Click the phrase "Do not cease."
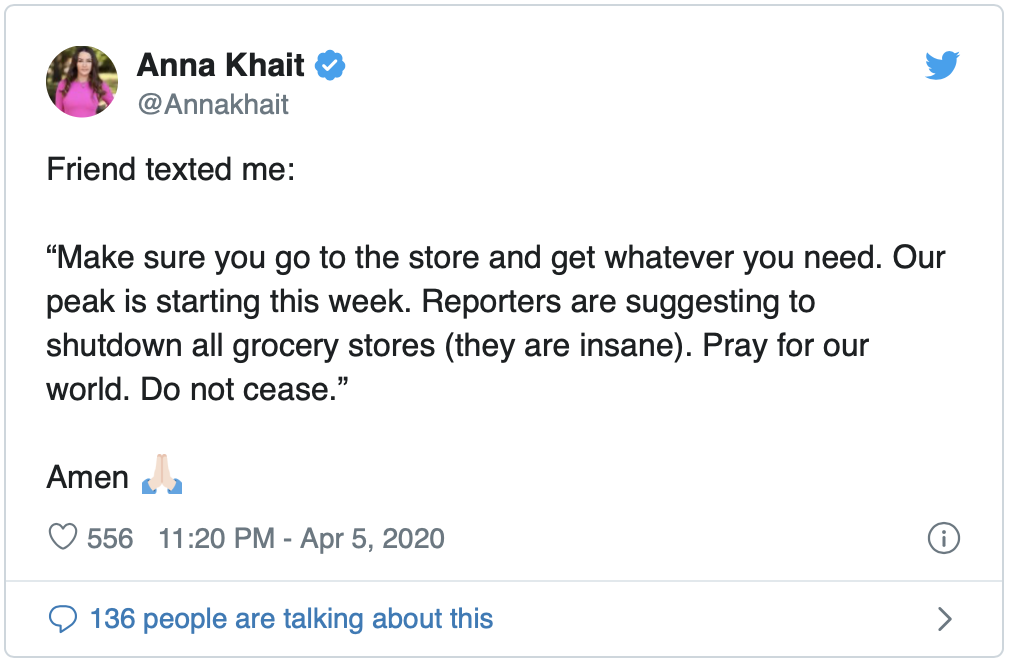Image resolution: width=1020 pixels, height=664 pixels. (244, 390)
